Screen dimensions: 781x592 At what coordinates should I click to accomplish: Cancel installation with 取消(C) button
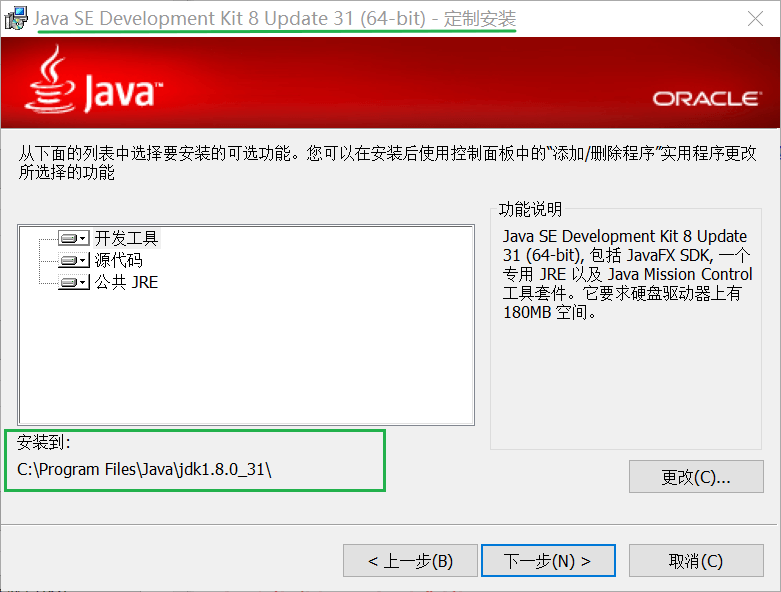(x=696, y=561)
